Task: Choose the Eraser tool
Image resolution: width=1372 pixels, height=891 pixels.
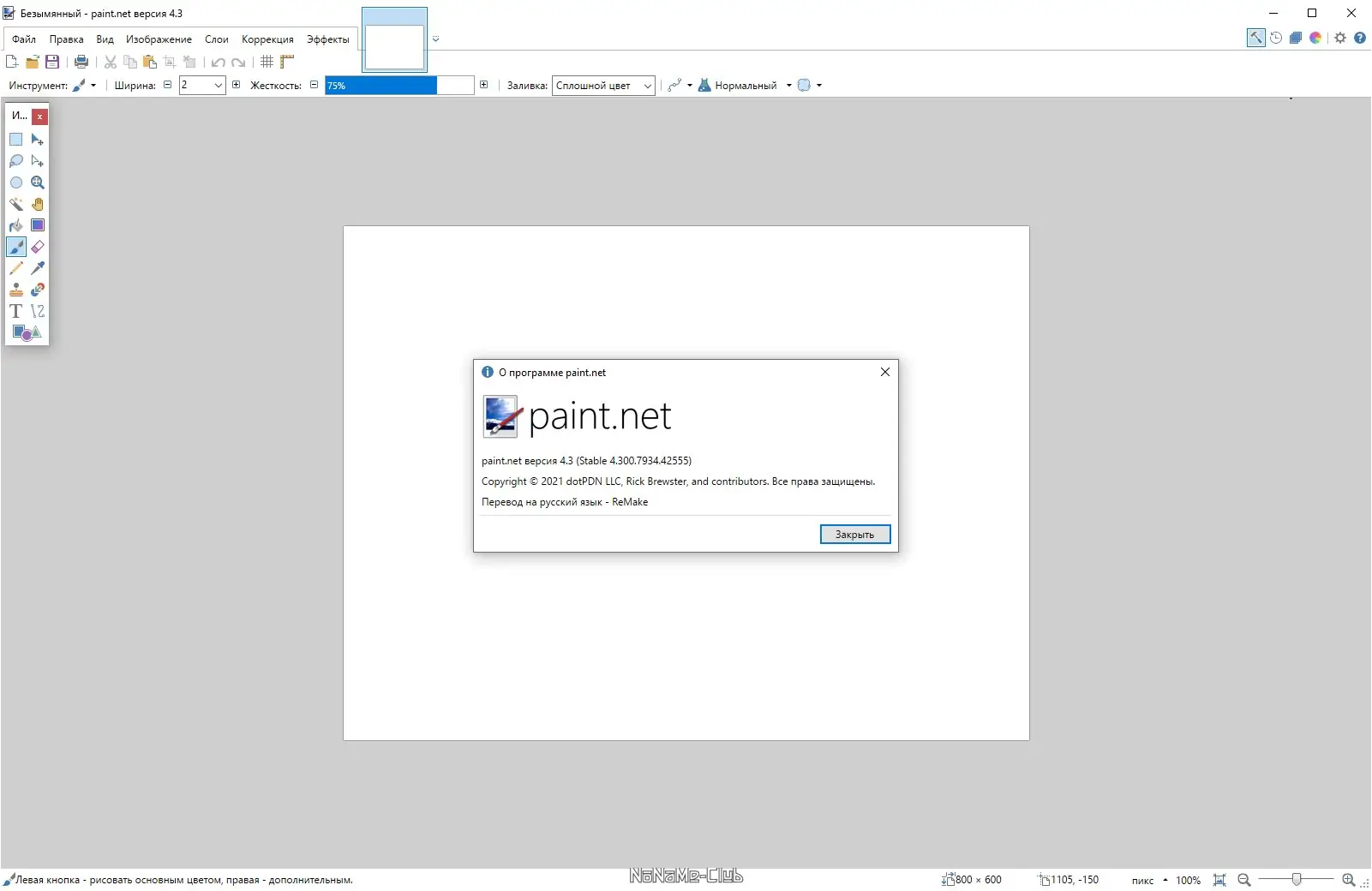Action: (38, 247)
